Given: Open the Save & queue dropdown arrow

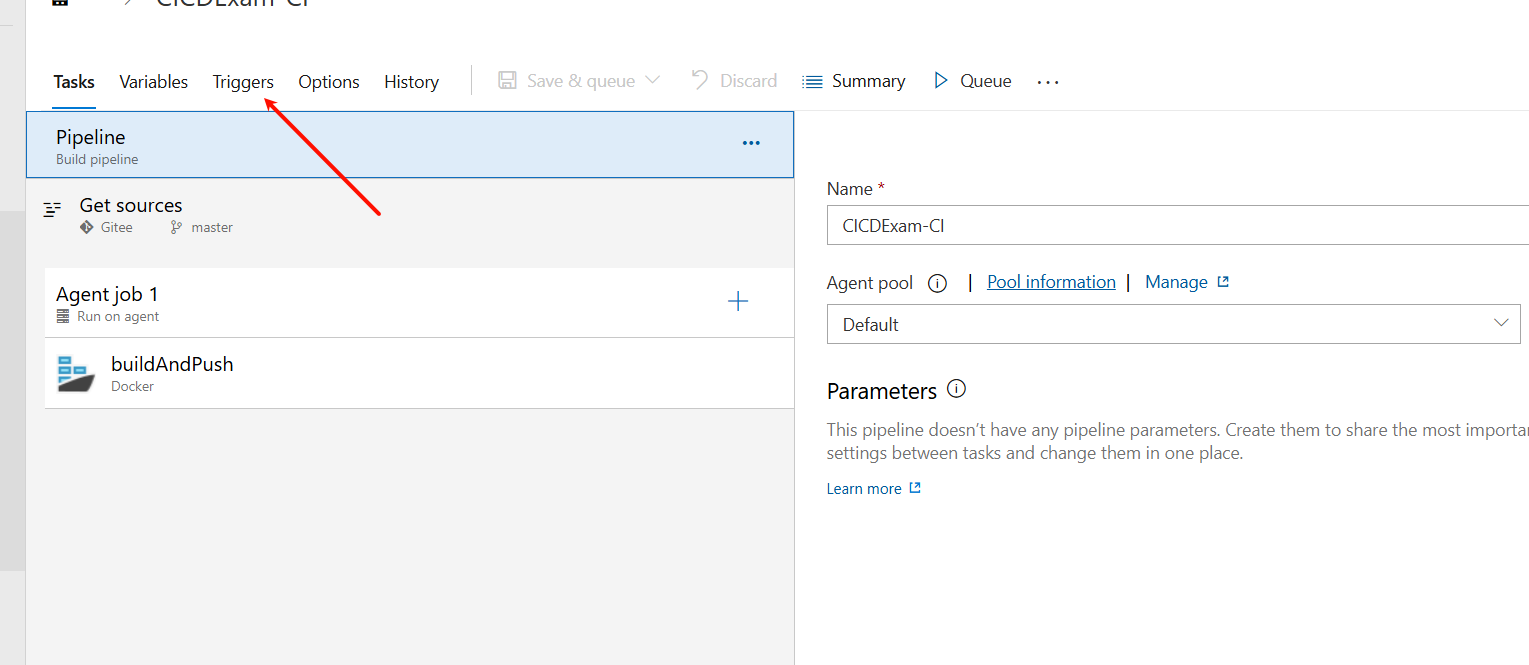Looking at the screenshot, I should [653, 81].
